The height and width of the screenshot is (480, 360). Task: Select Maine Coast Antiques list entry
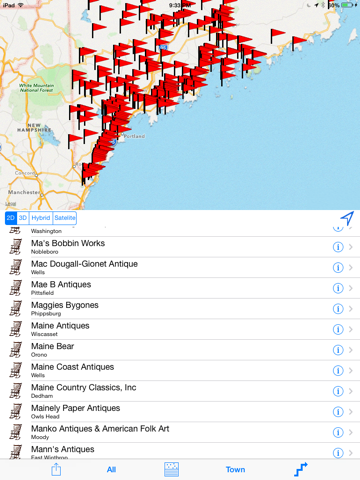click(x=180, y=371)
